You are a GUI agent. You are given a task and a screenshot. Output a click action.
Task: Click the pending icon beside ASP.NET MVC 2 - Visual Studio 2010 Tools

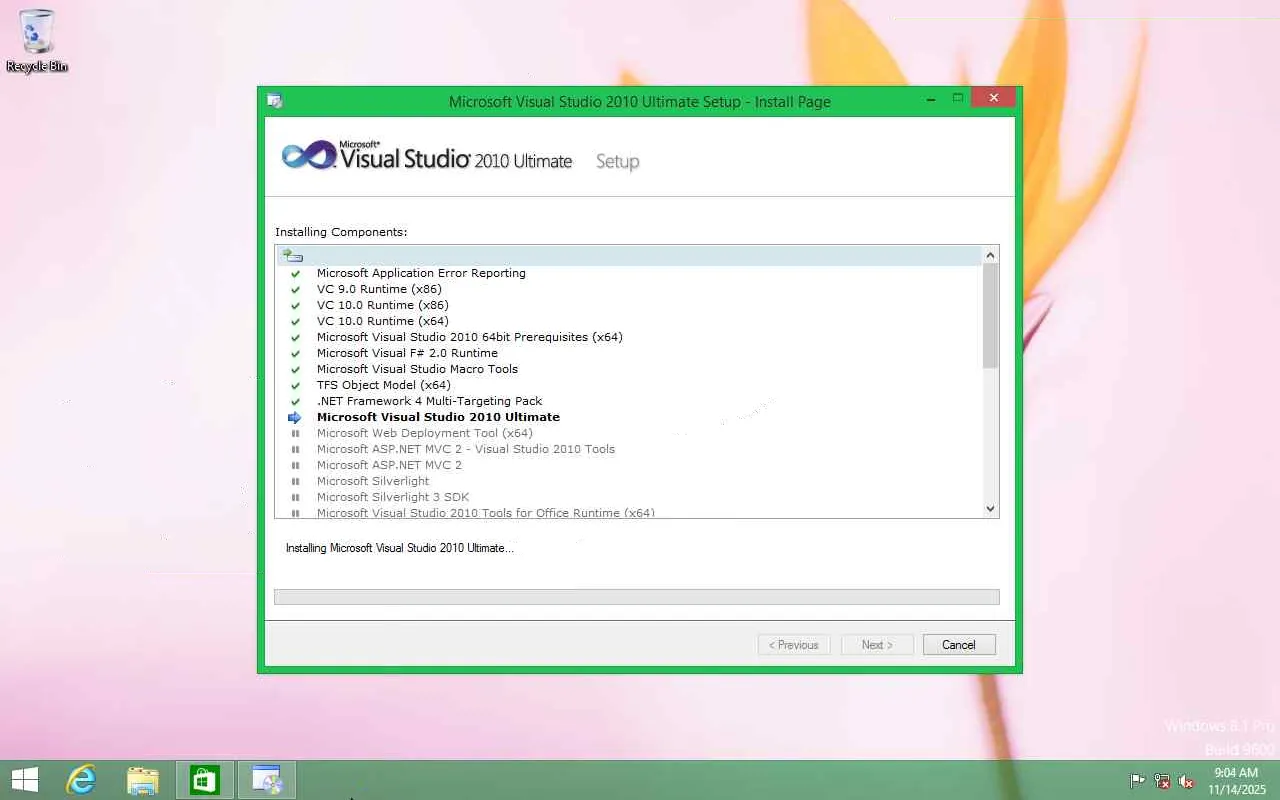point(295,449)
